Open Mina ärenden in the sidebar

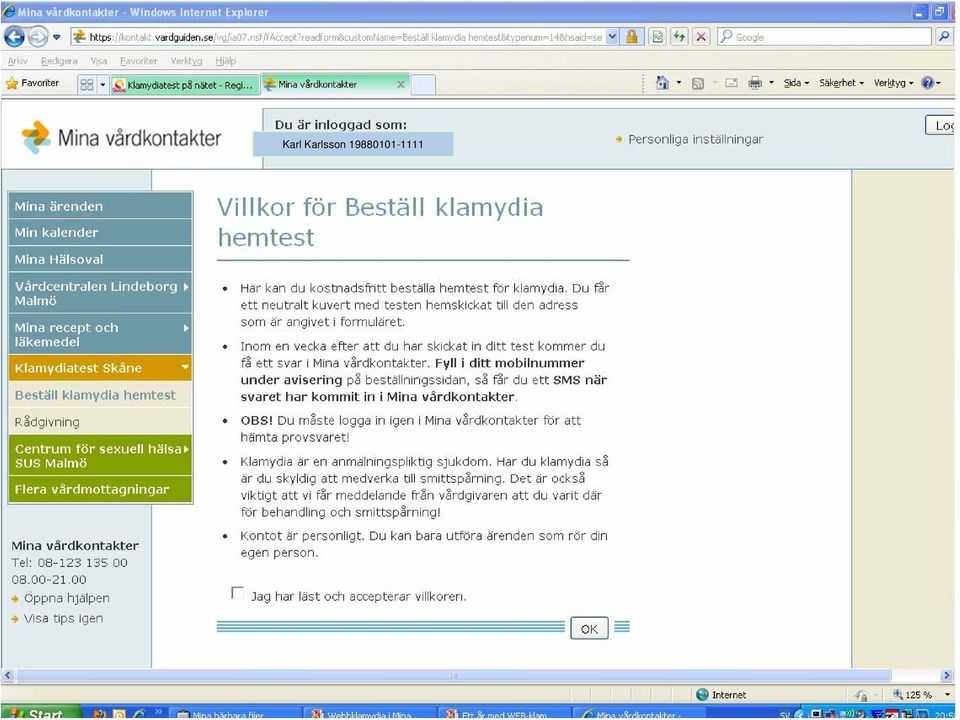(100, 206)
